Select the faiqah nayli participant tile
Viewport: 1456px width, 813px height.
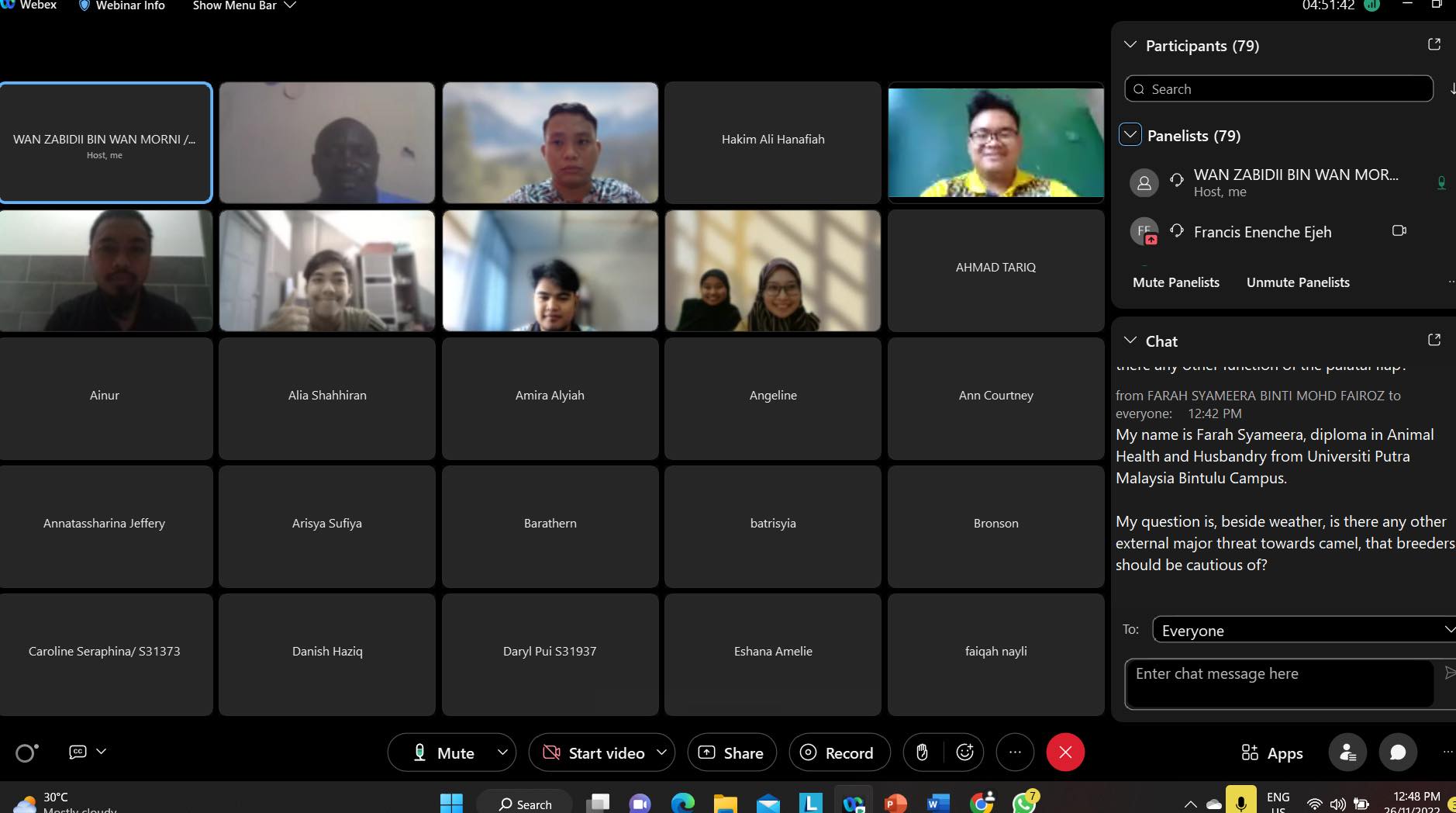(995, 655)
